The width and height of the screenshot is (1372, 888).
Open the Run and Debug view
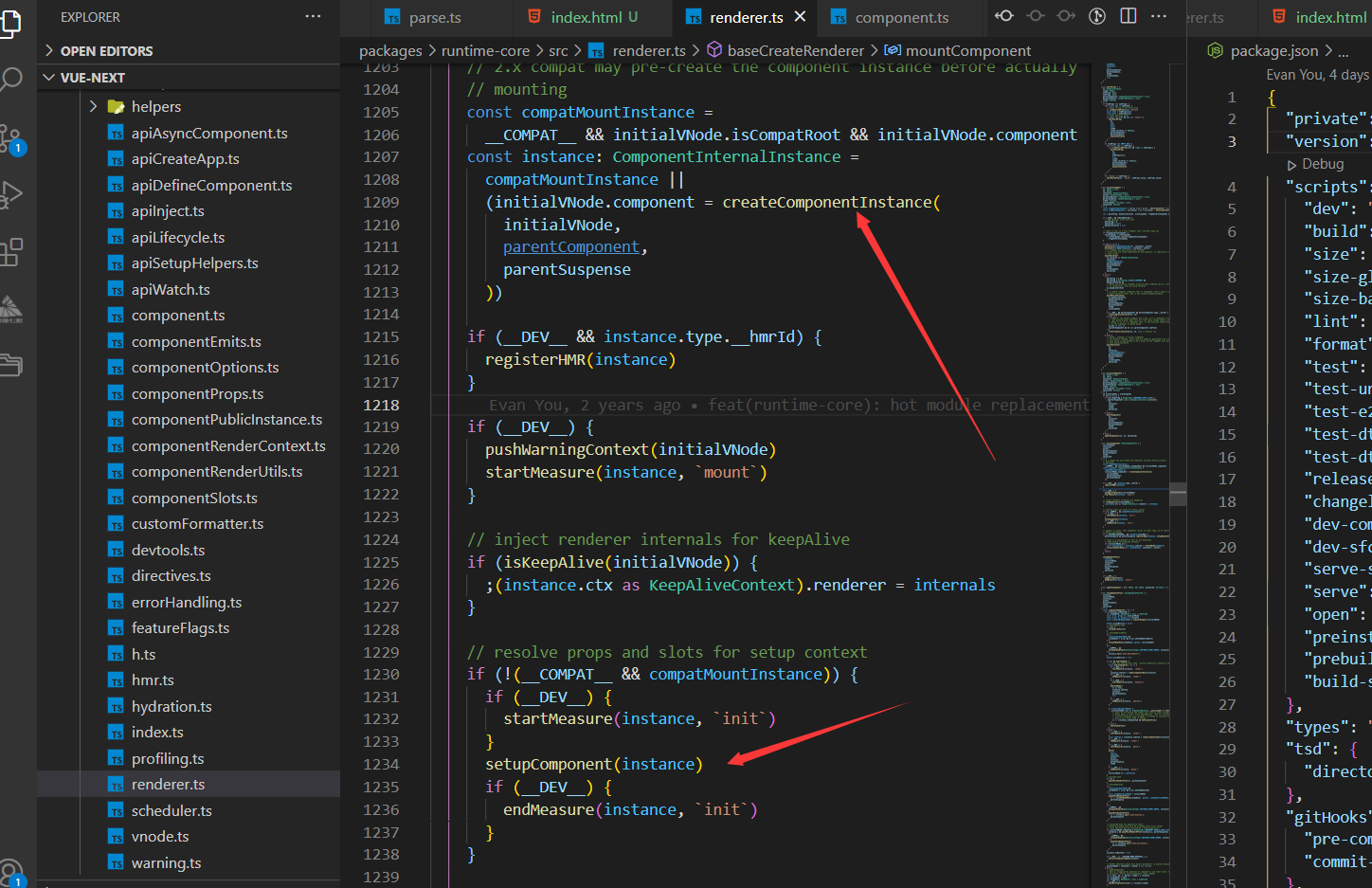tap(10, 195)
